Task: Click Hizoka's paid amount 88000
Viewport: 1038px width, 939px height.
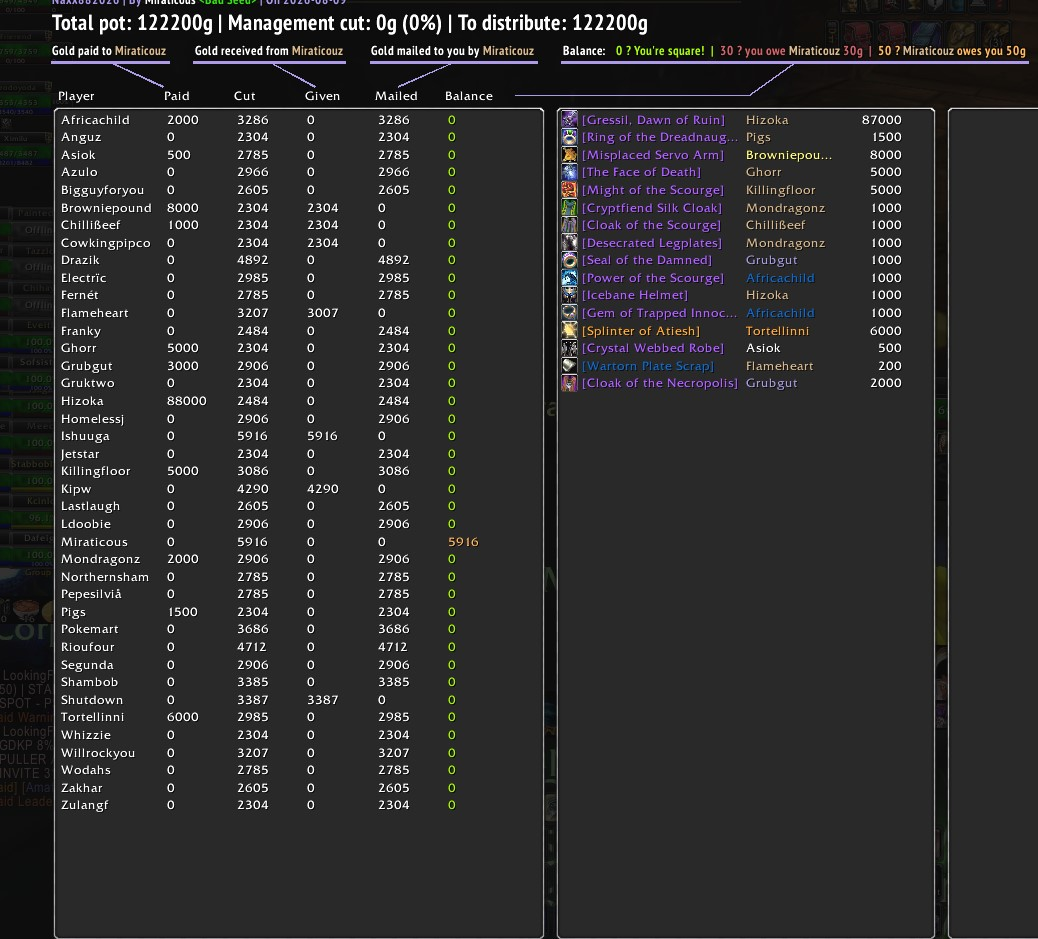Action: point(187,401)
